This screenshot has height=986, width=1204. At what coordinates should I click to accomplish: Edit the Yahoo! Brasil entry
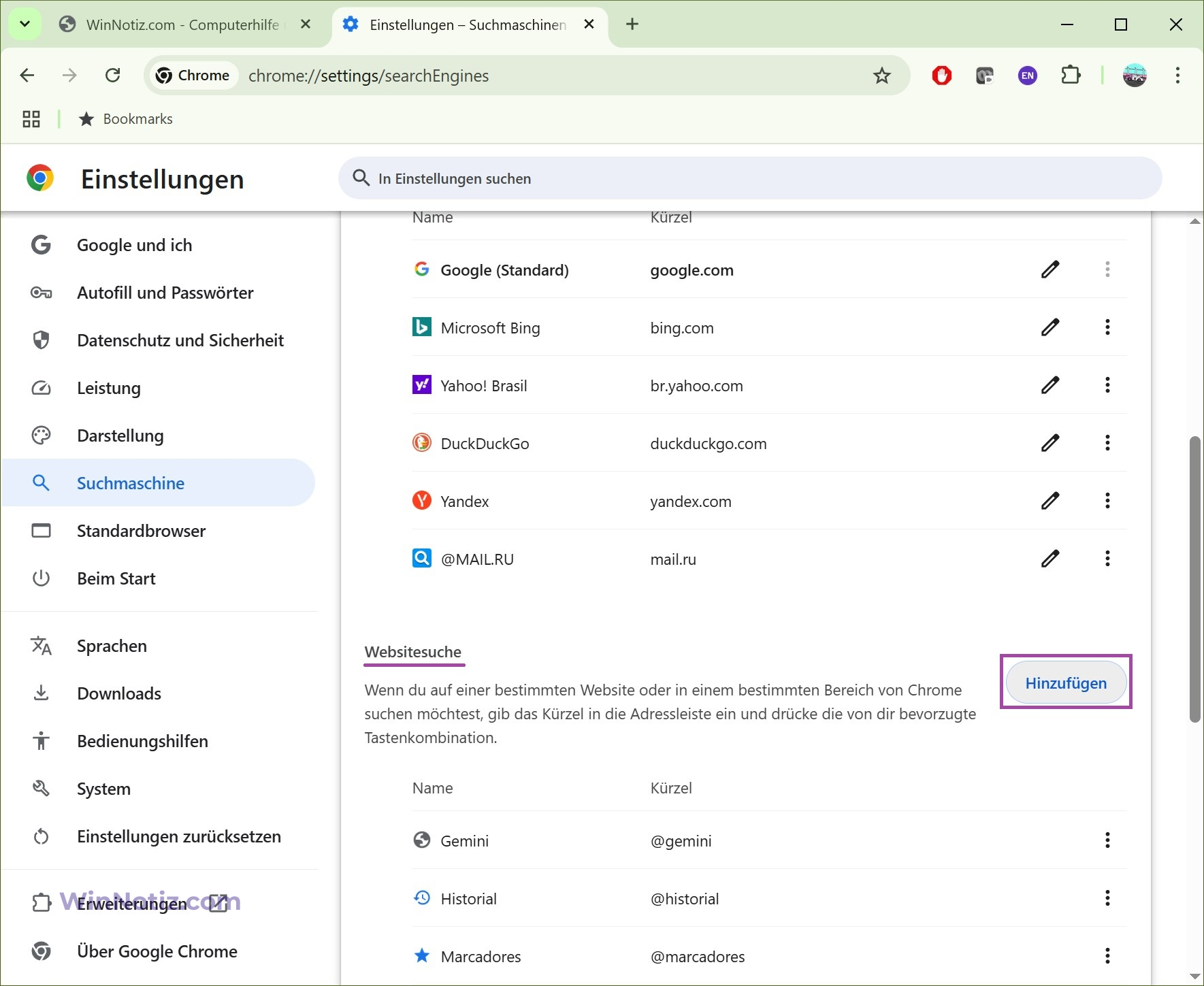[1050, 385]
